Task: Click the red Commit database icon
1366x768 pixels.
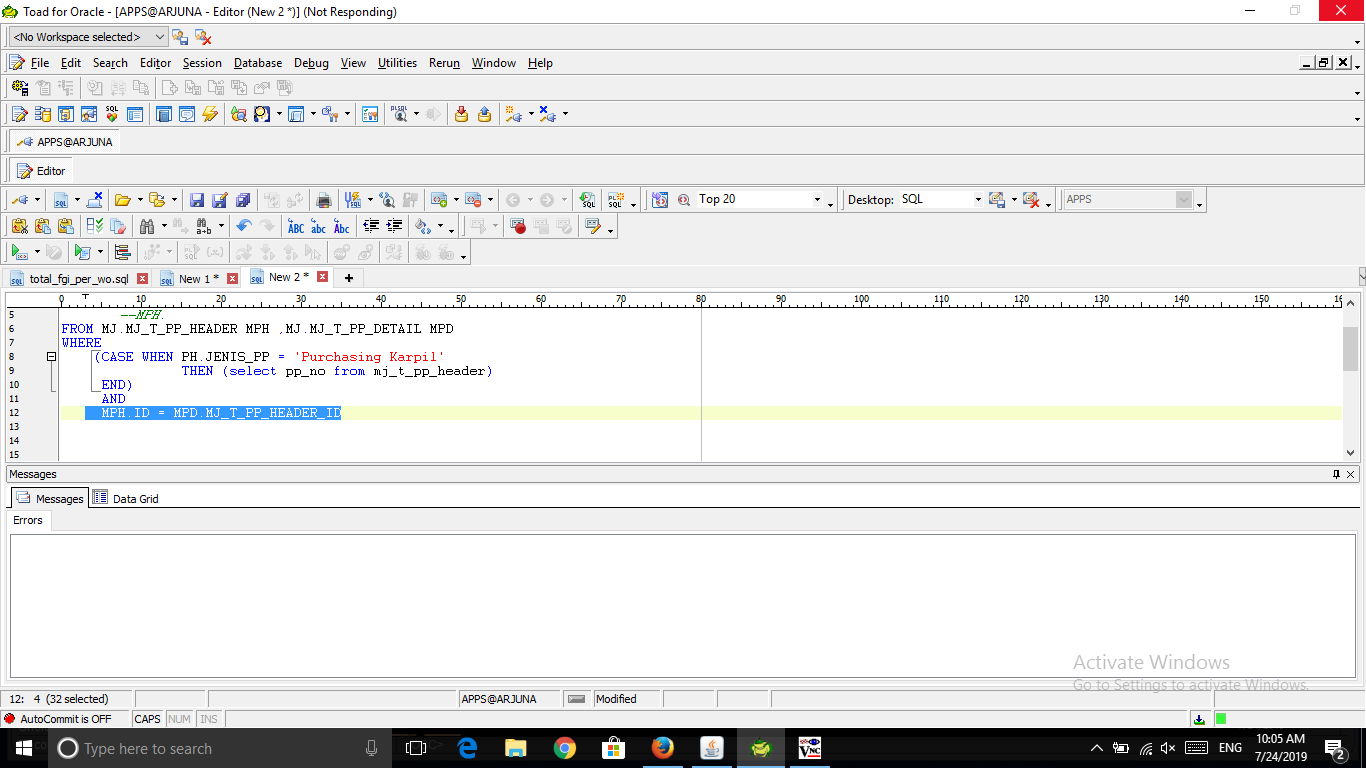Action: pos(461,114)
